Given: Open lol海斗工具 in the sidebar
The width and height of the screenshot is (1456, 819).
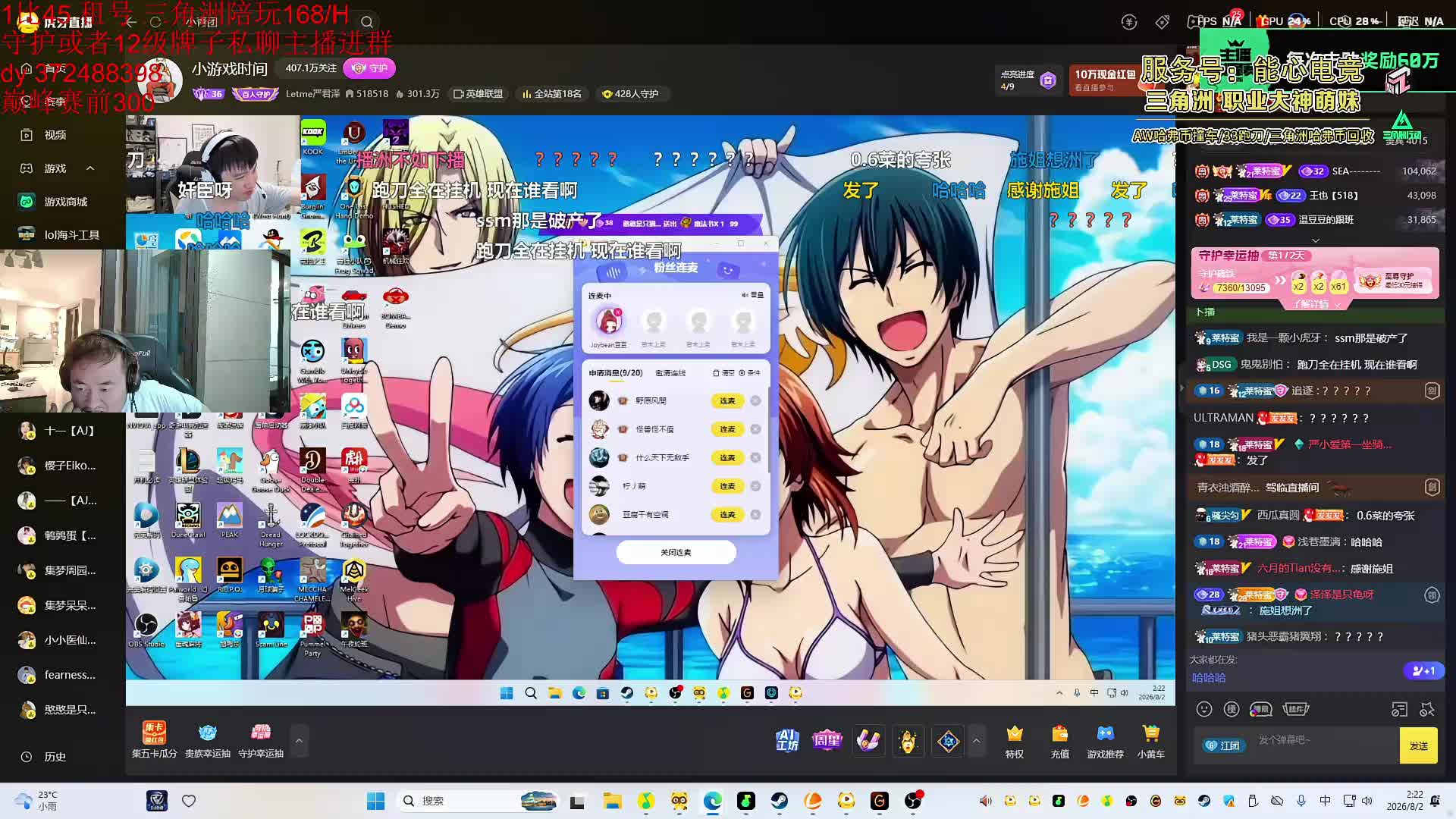Looking at the screenshot, I should pos(71,235).
